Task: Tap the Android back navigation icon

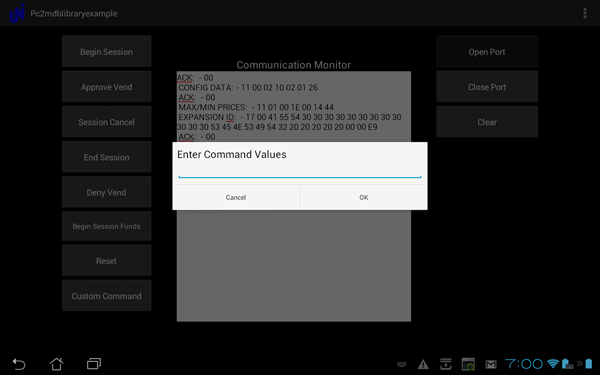Action: click(19, 364)
